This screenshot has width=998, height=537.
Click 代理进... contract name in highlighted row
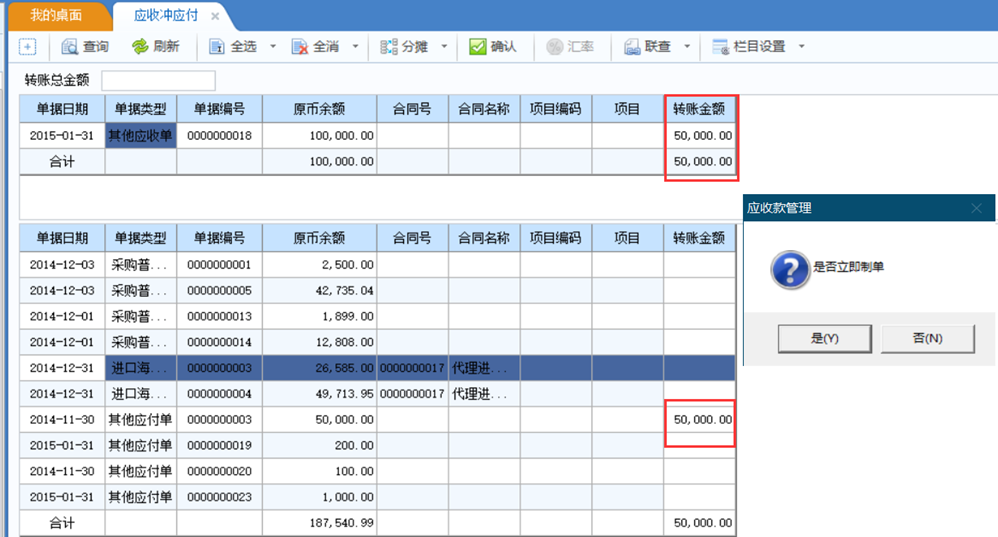click(484, 368)
